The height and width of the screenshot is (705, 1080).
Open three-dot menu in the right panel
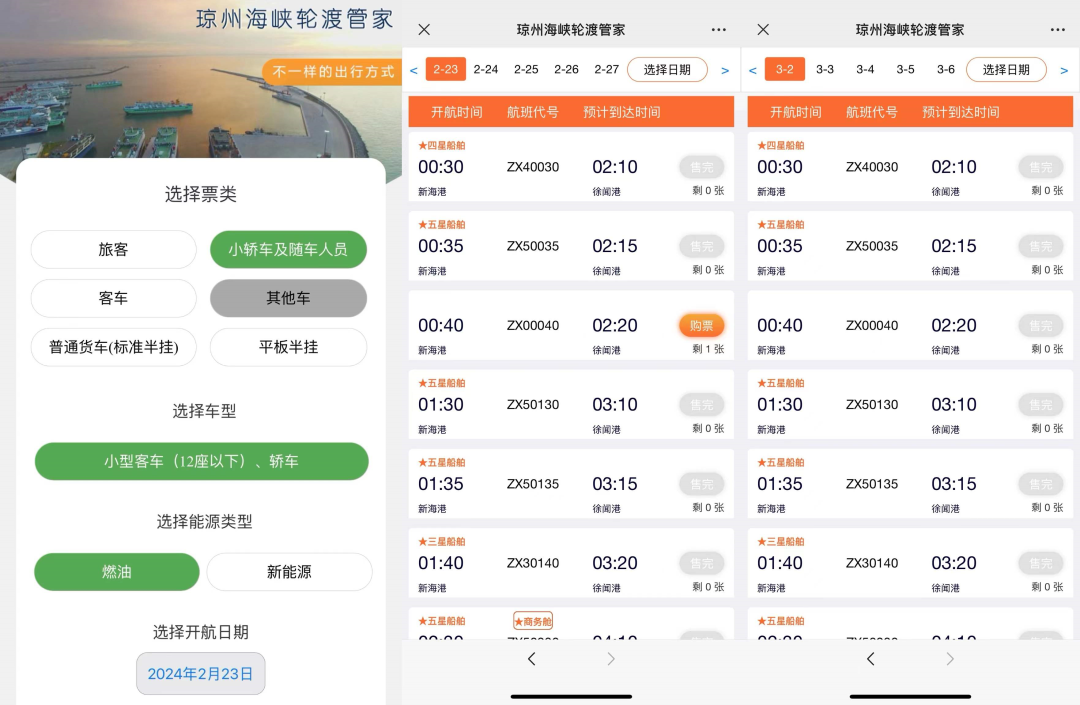click(1058, 30)
